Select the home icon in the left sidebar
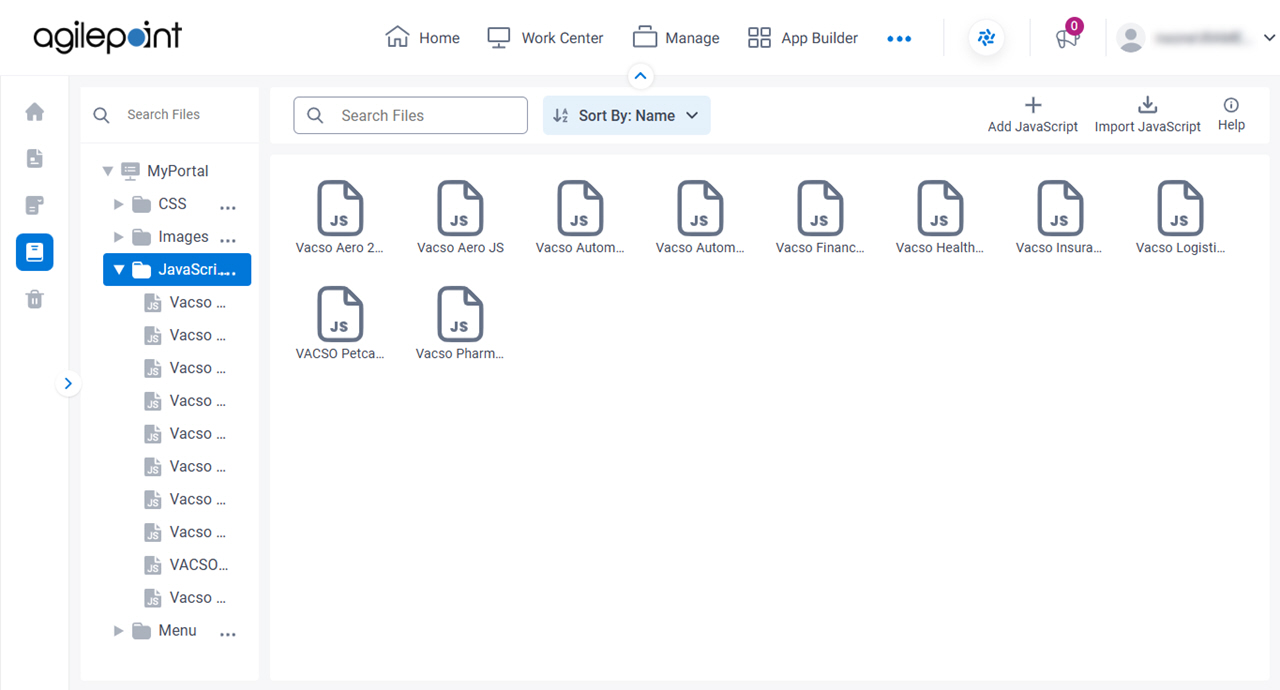This screenshot has width=1280, height=690. click(35, 111)
